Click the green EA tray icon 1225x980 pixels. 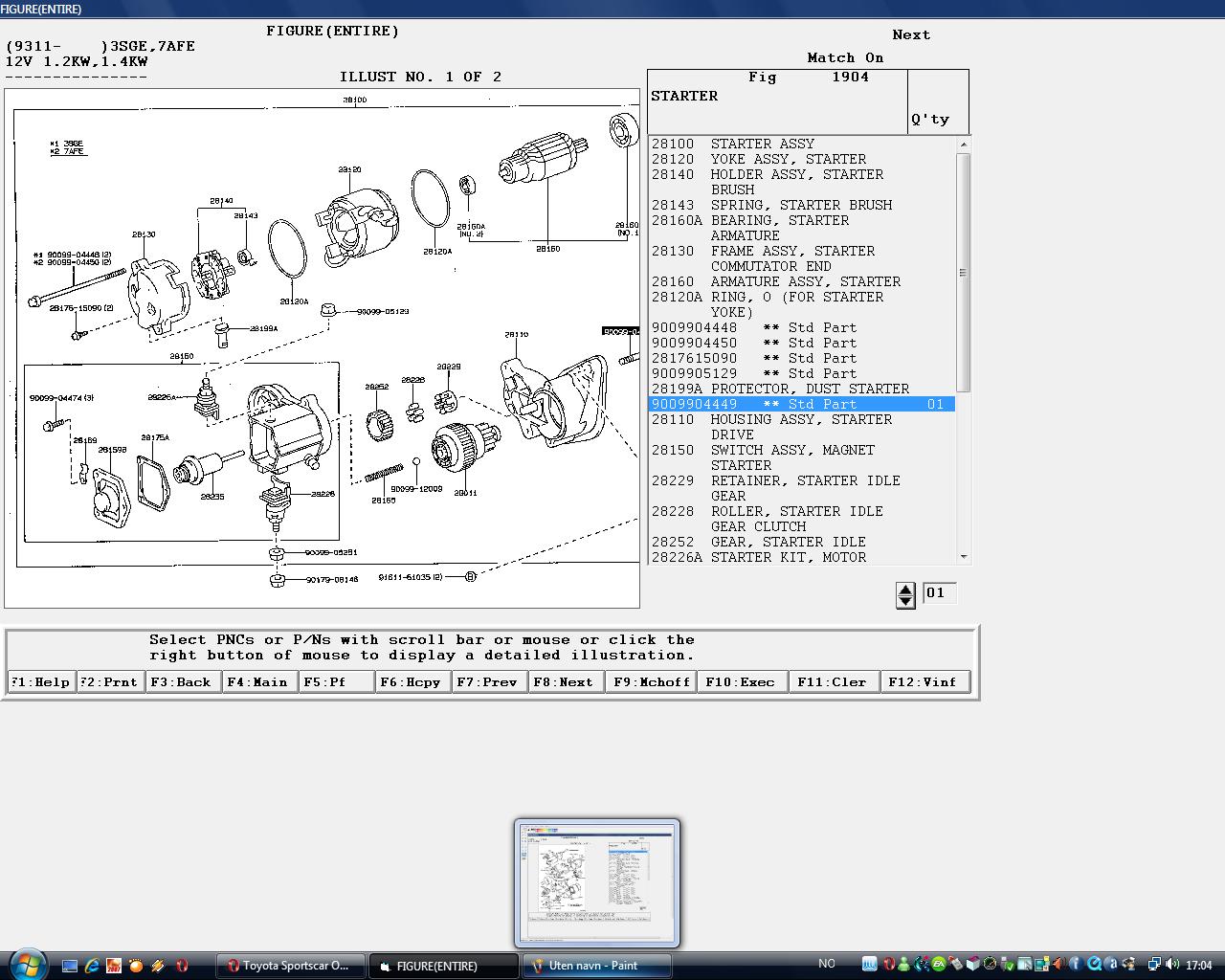pyautogui.click(x=939, y=965)
